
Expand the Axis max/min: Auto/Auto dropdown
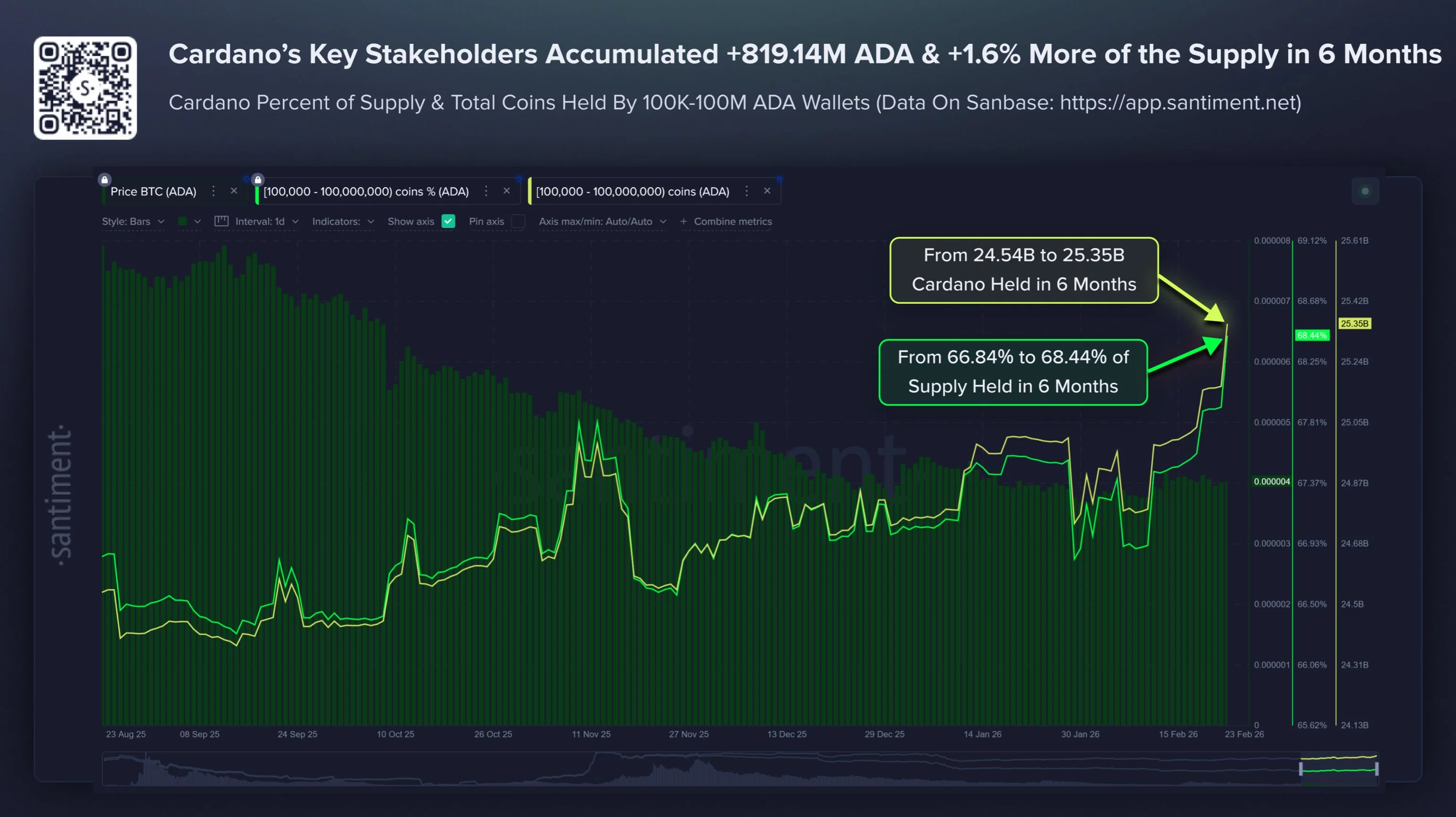(x=602, y=222)
